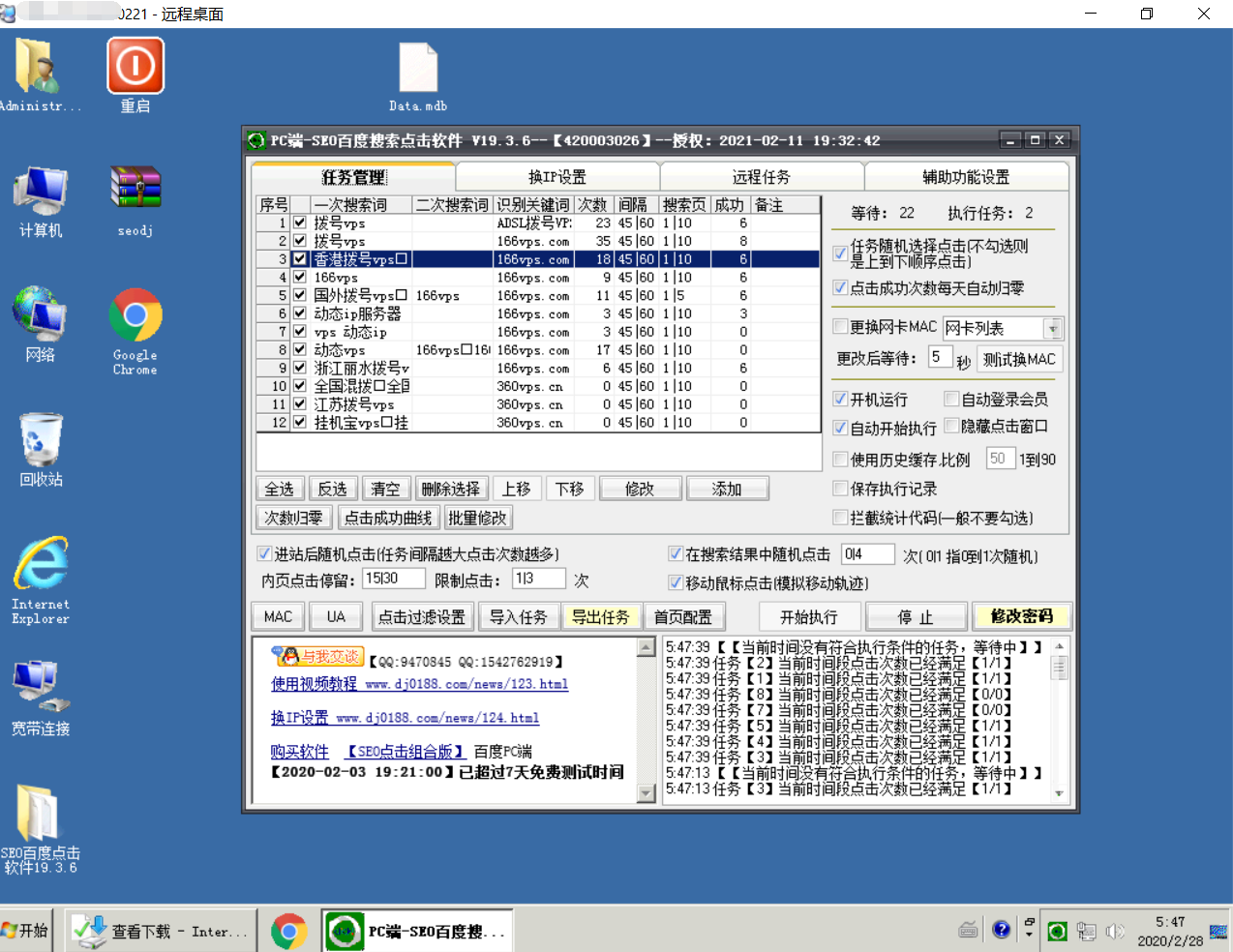This screenshot has width=1233, height=952.
Task: Click the blue help icon in system tray
Action: (1002, 930)
